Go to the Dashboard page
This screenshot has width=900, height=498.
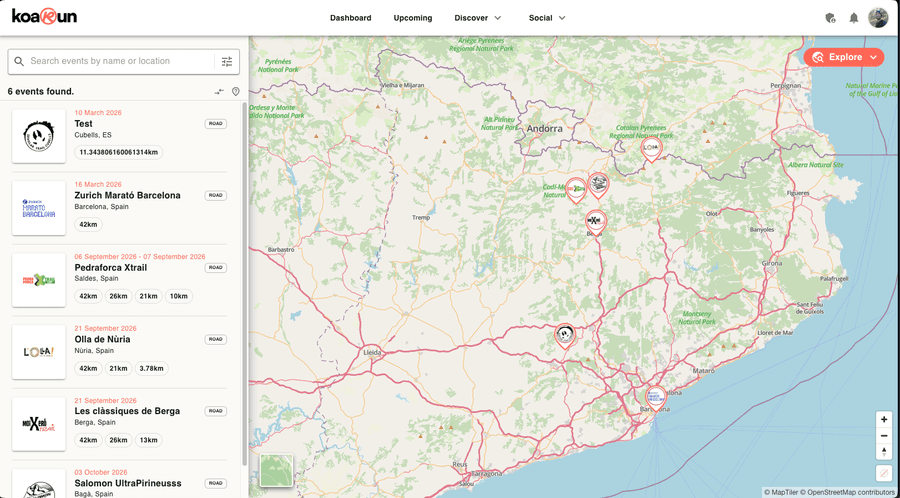coord(350,18)
